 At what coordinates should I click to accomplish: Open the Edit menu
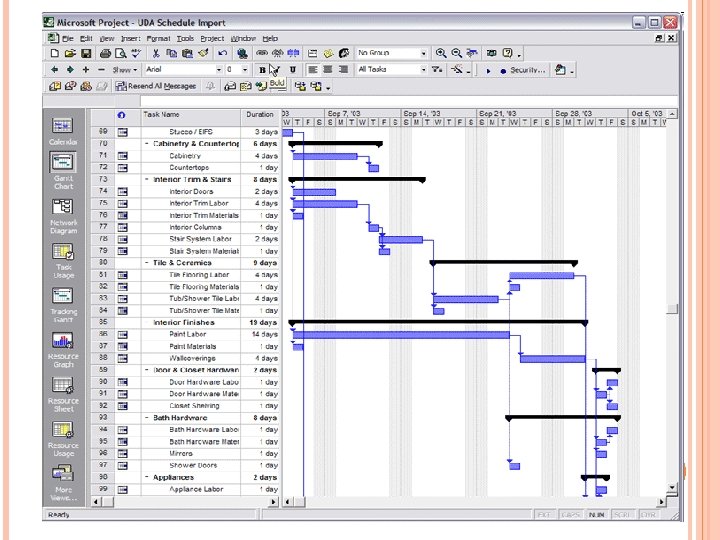click(86, 39)
